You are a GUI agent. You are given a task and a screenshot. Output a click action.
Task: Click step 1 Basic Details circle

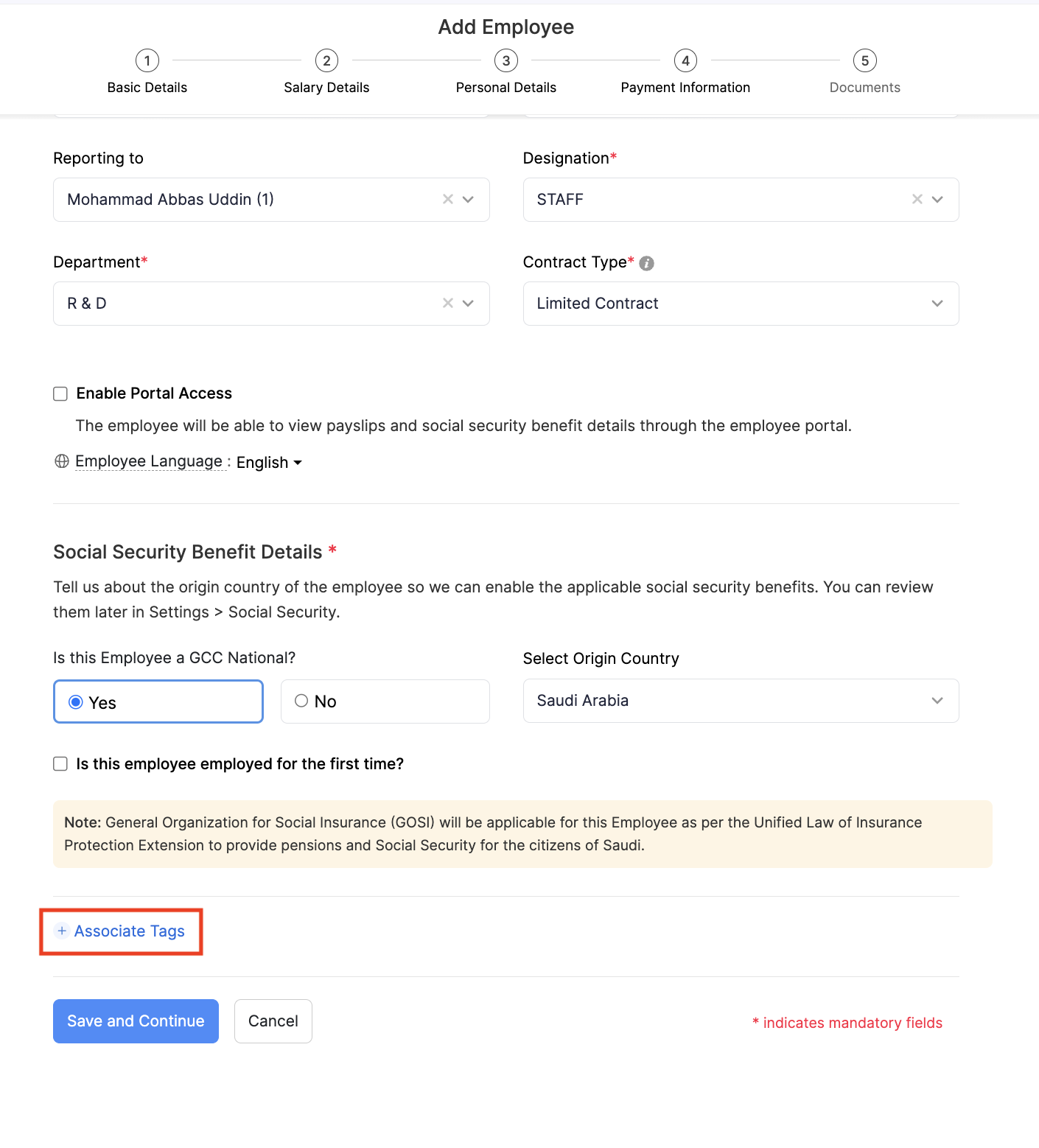(147, 60)
